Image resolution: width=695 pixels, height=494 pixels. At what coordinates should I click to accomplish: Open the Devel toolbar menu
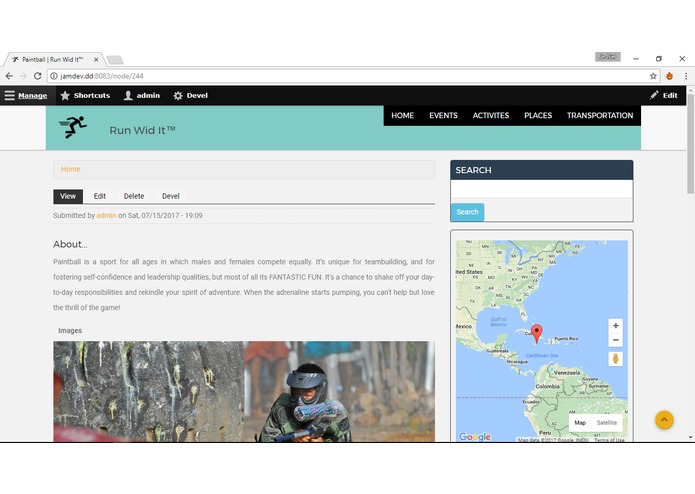[x=191, y=95]
